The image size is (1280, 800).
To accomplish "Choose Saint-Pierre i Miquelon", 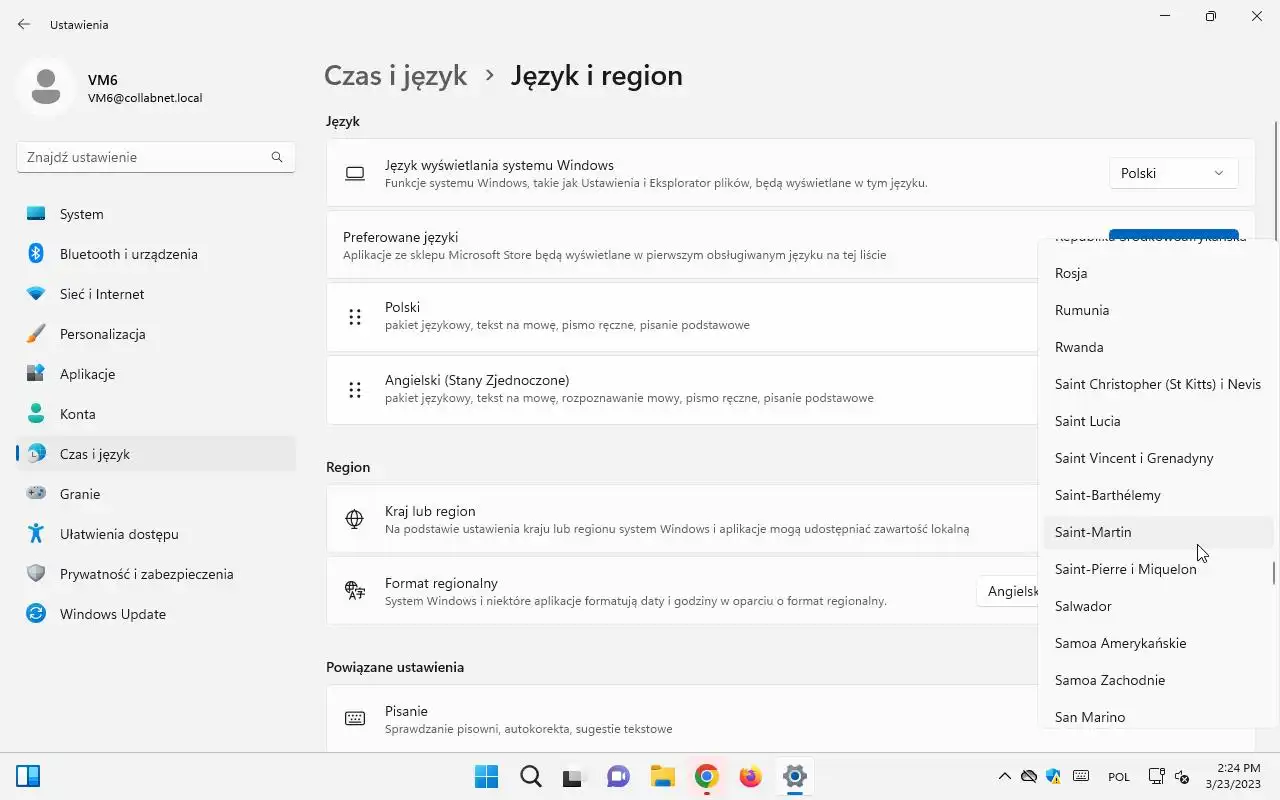I will pyautogui.click(x=1158, y=569).
